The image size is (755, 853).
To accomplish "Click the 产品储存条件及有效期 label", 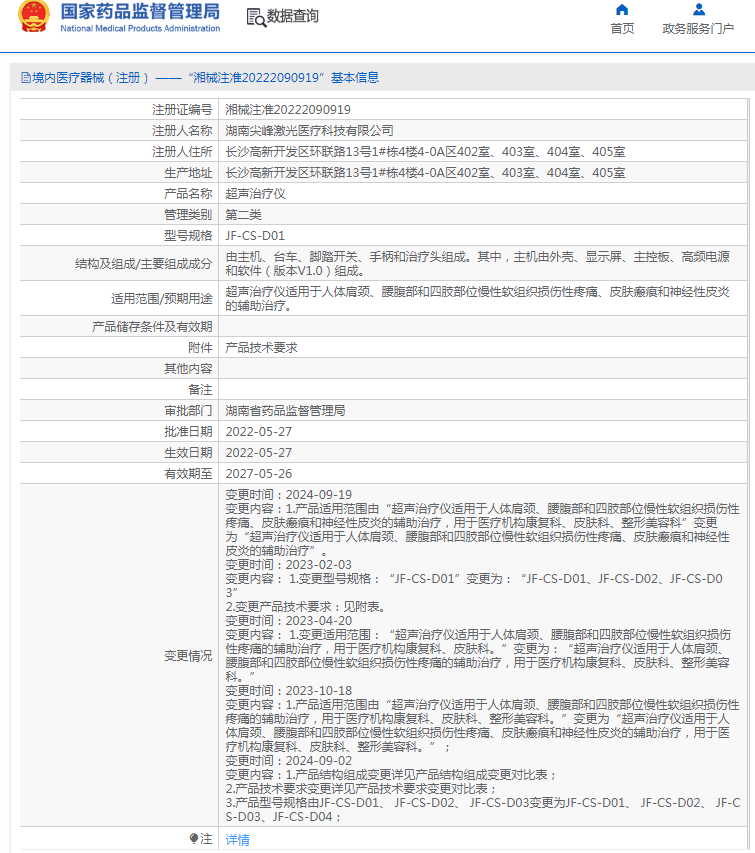I will 152,326.
